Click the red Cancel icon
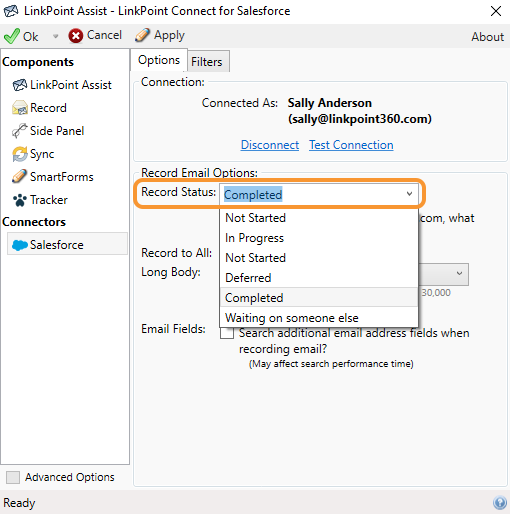 click(x=76, y=36)
